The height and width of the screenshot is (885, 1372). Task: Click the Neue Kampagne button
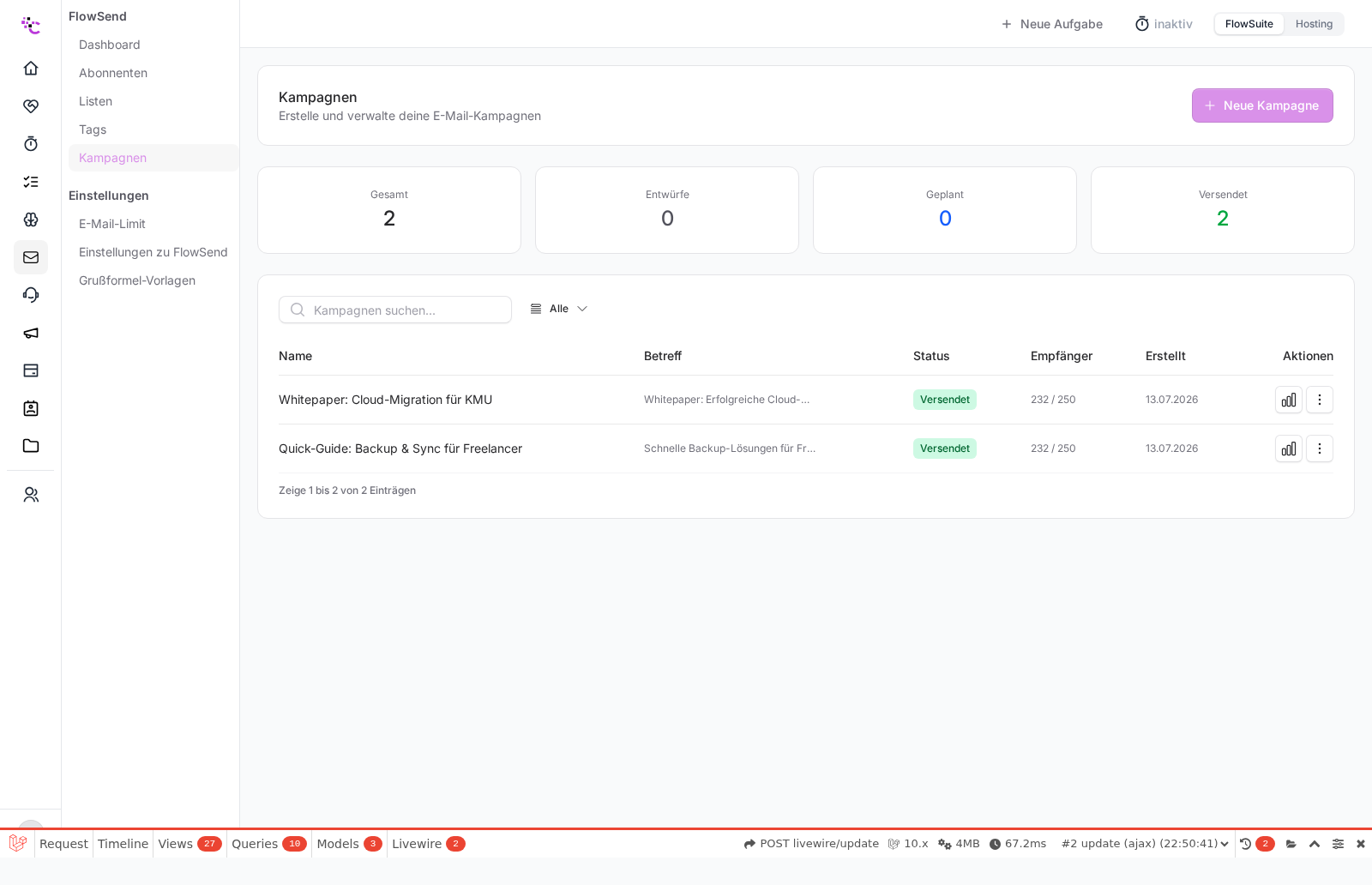tap(1262, 105)
